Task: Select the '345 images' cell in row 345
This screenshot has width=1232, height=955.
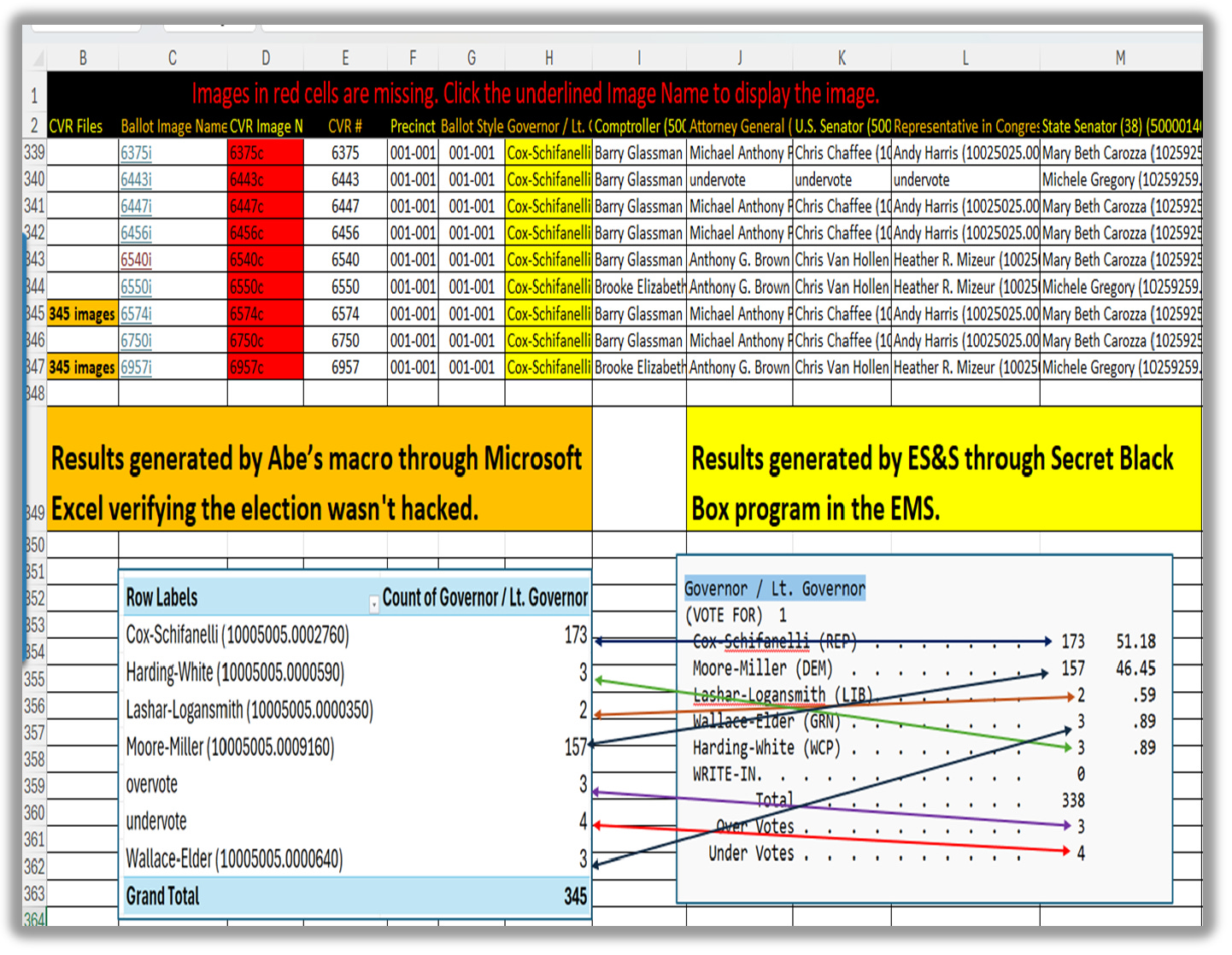Action: click(83, 313)
